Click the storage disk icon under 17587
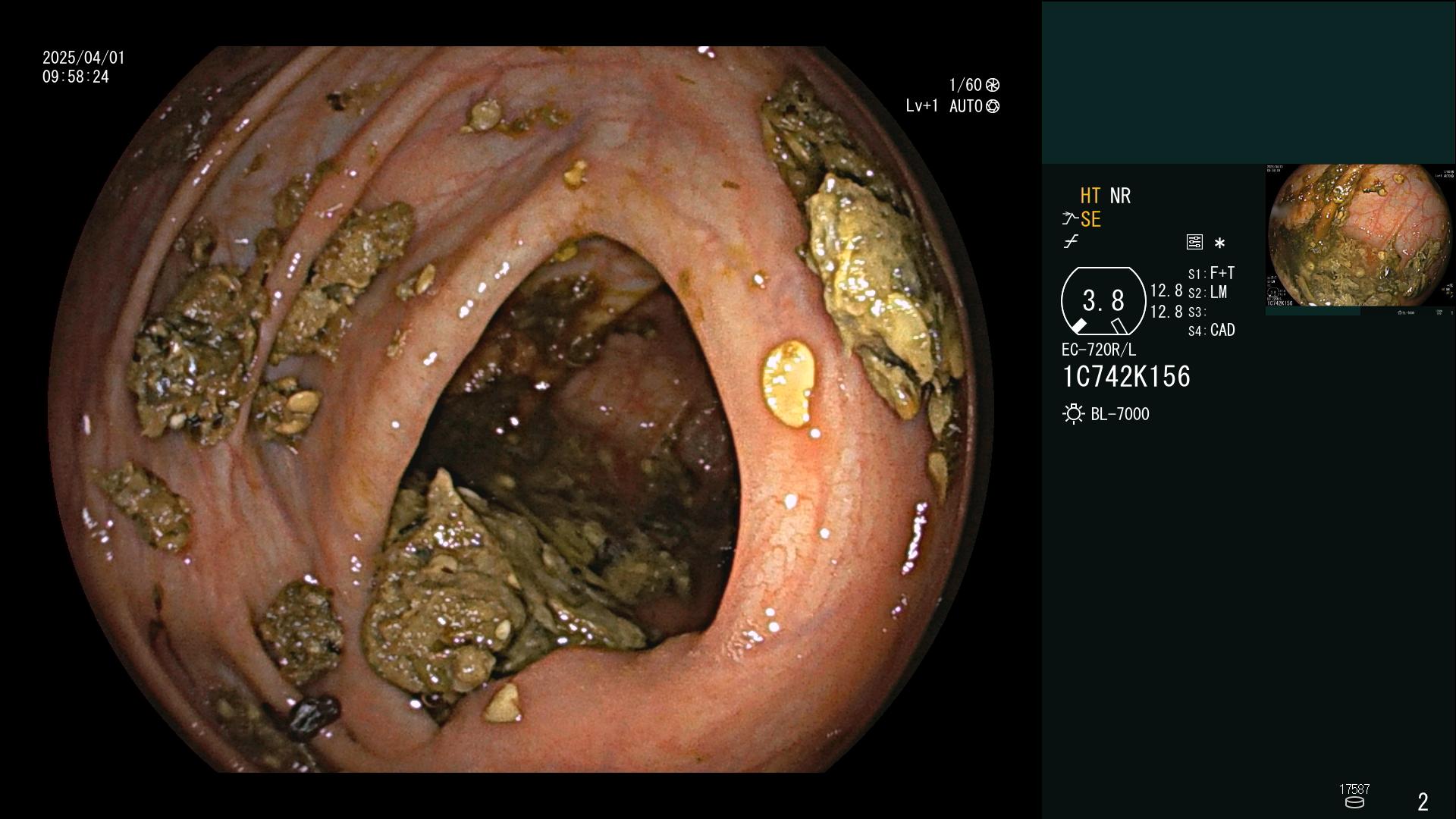 [1354, 802]
